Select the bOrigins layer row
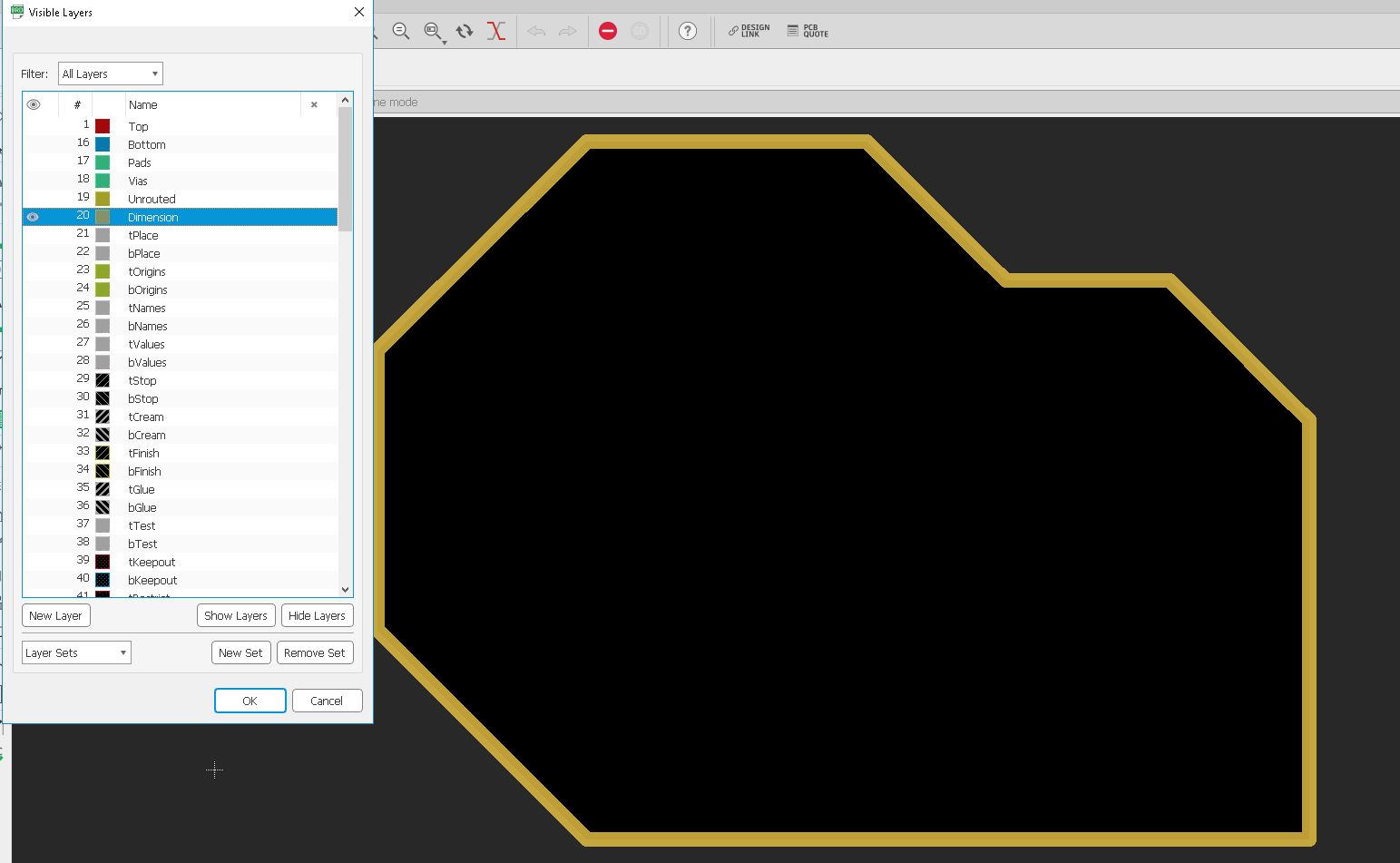This screenshot has width=1400, height=863. [180, 289]
